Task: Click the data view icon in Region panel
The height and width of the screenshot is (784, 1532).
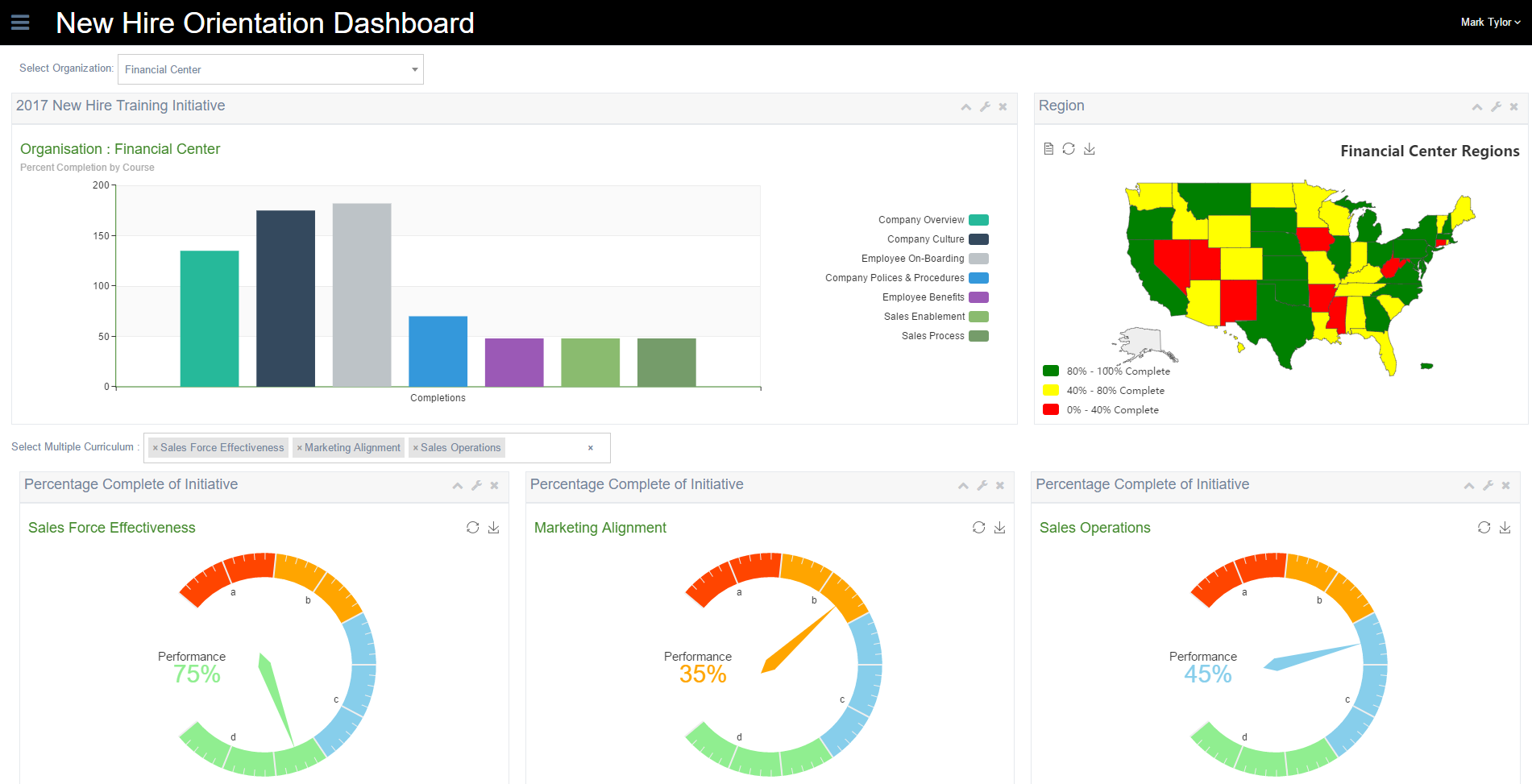Action: point(1048,149)
